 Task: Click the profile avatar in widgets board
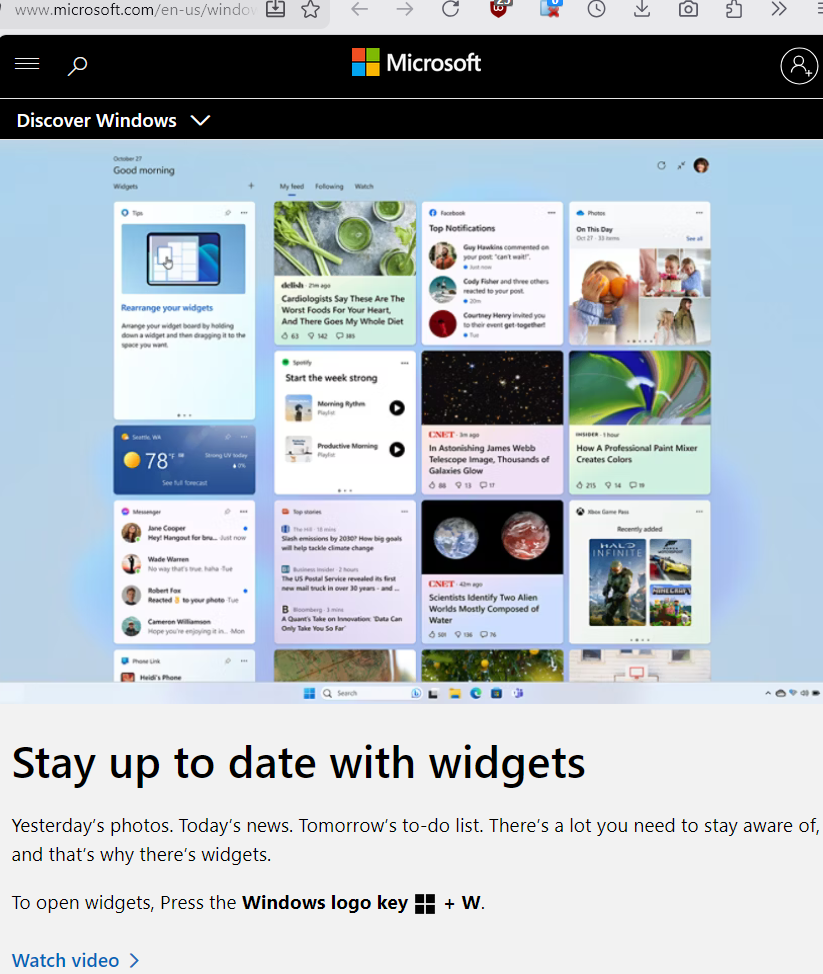701,165
